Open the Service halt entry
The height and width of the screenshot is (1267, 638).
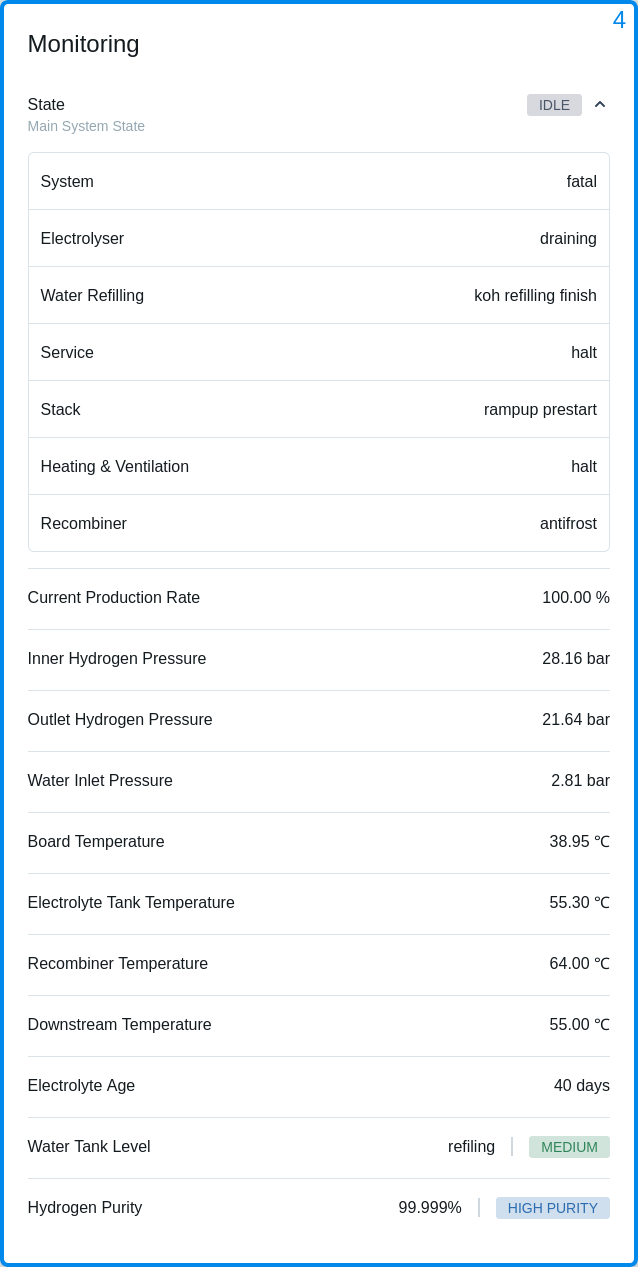(318, 352)
